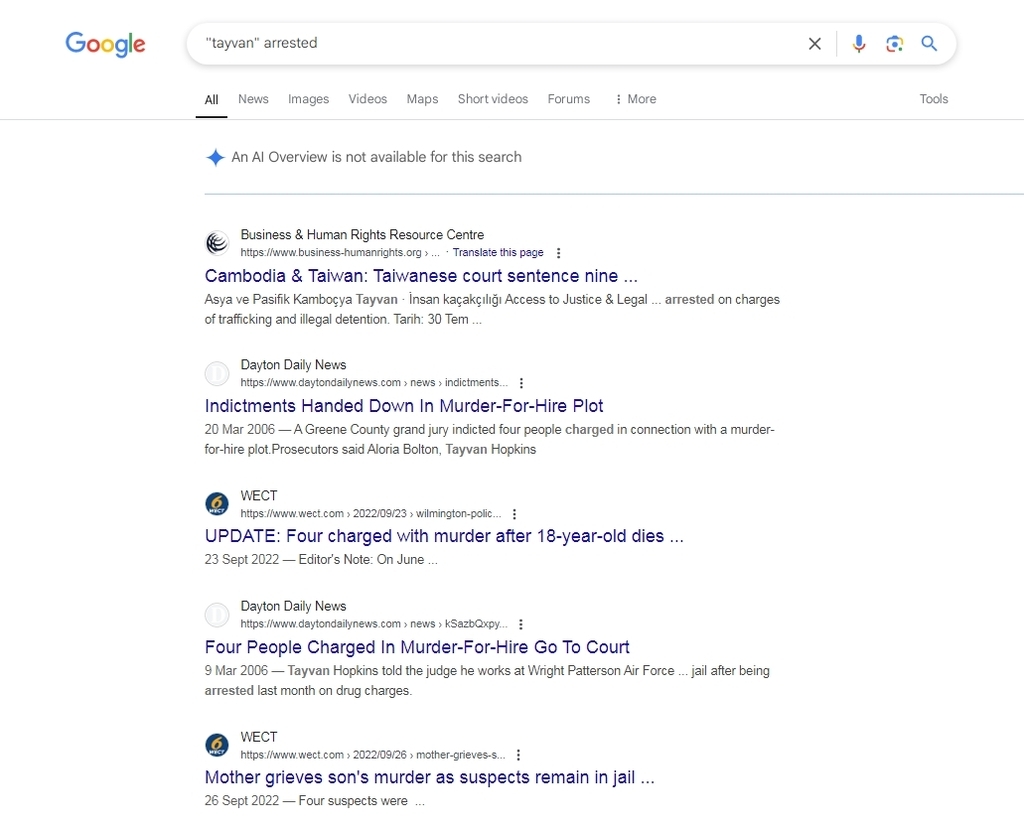This screenshot has width=1024, height=828.
Task: Open the Tools options
Action: point(933,99)
